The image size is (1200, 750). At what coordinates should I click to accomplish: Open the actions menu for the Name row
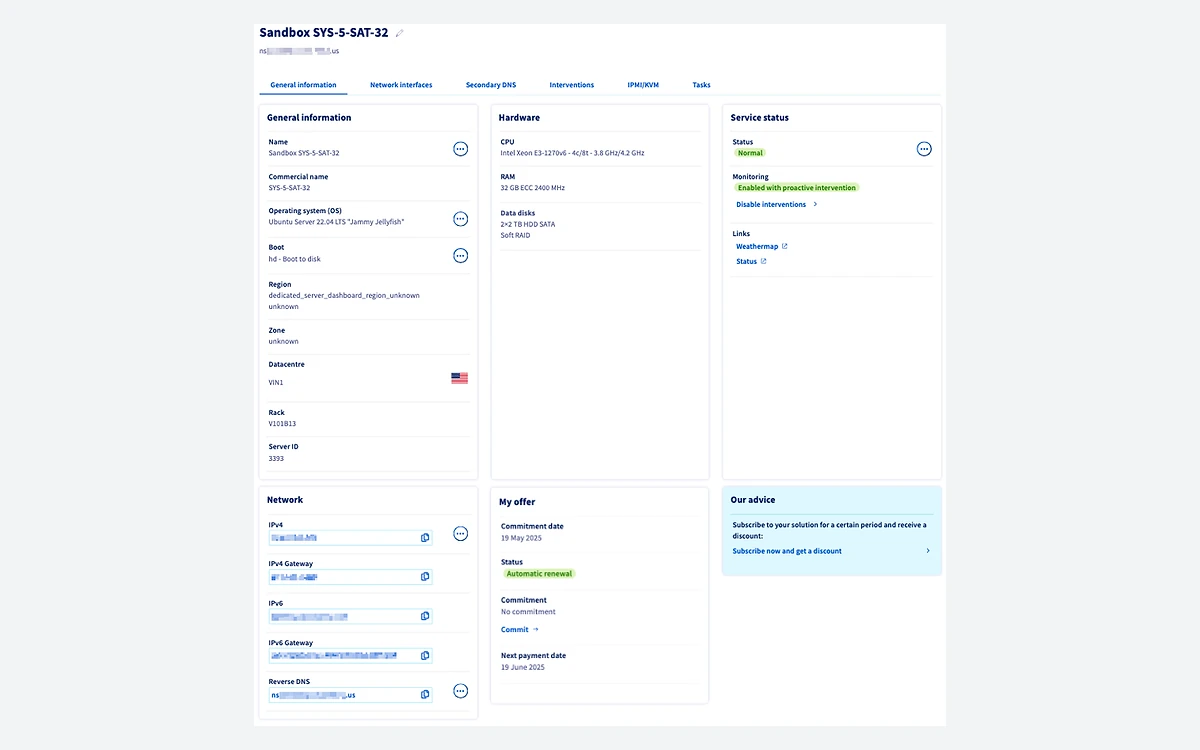pyautogui.click(x=460, y=149)
